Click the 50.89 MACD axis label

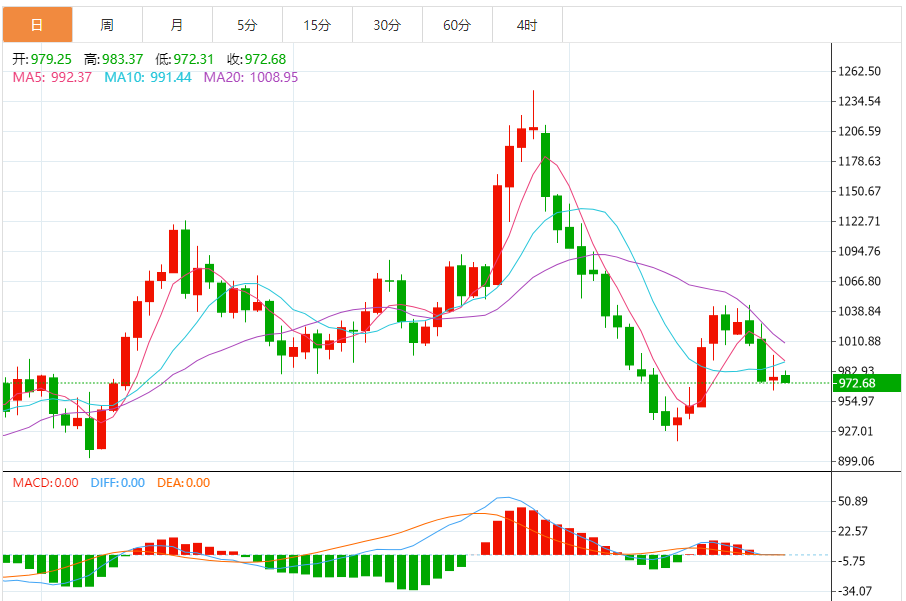pyautogui.click(x=853, y=501)
